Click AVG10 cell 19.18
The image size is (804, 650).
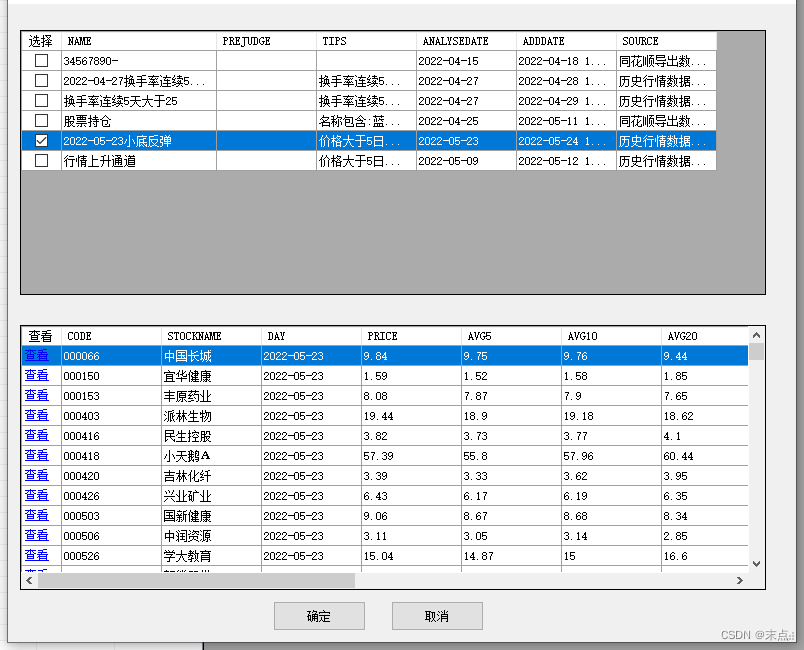click(611, 416)
